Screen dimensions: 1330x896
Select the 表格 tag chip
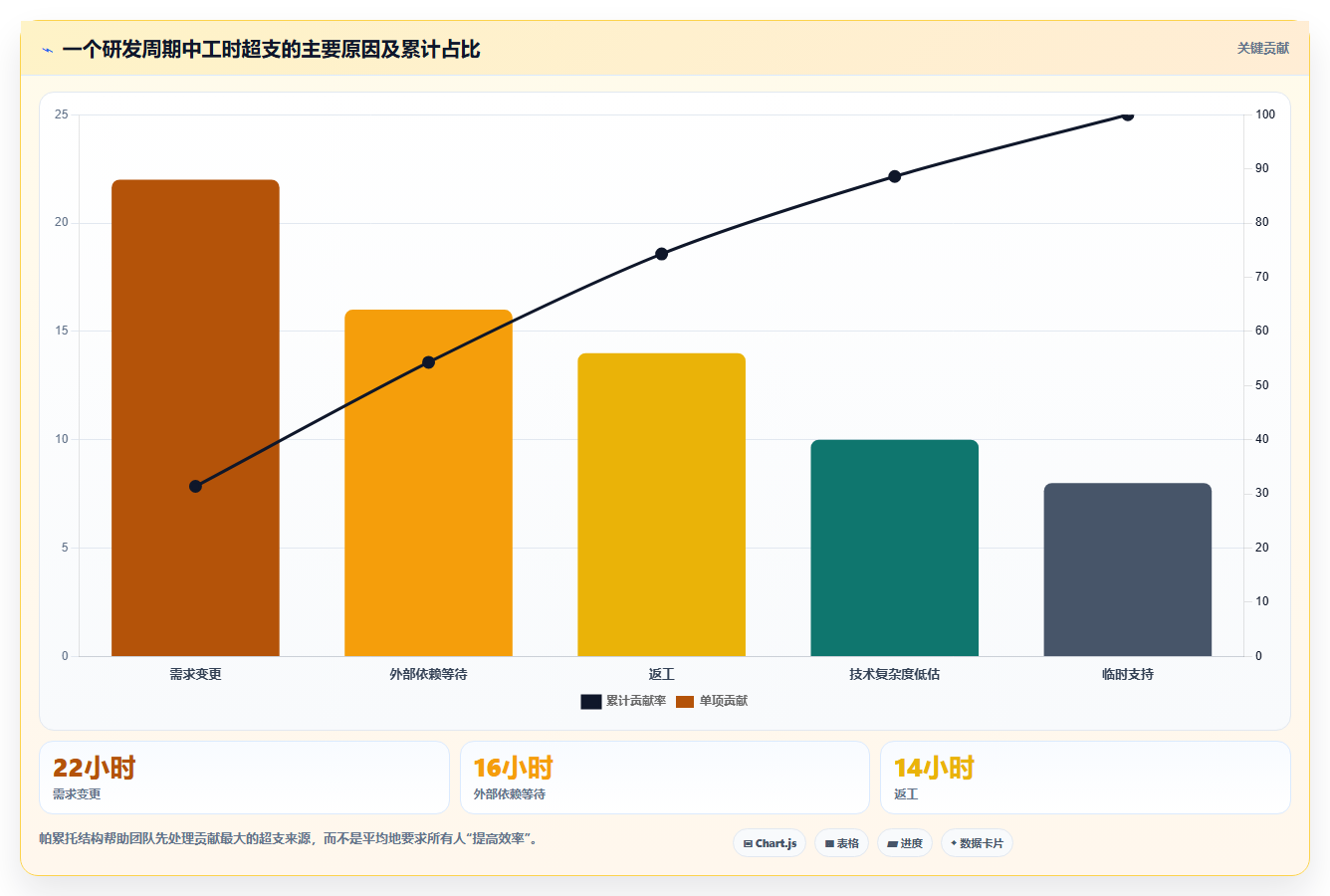point(841,843)
